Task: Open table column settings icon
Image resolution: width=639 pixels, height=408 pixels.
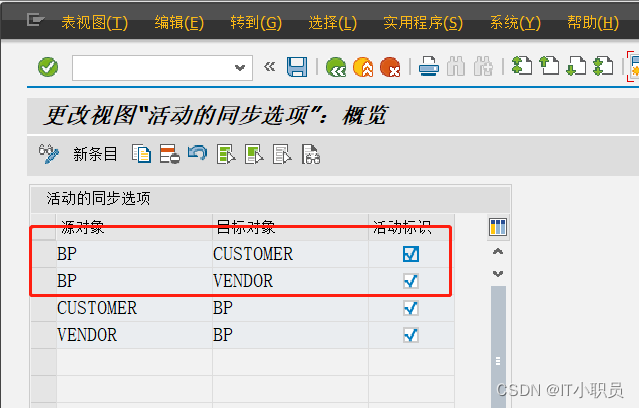Action: 498,227
